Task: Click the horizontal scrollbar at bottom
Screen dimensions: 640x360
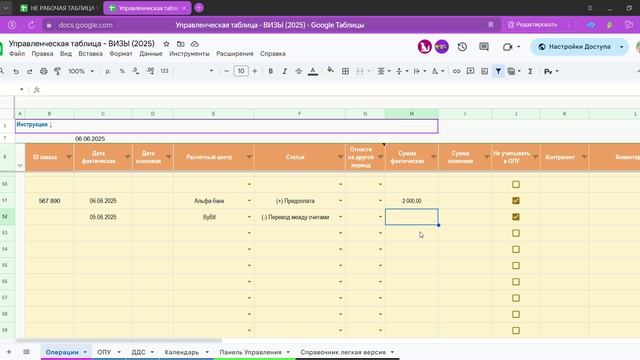Action: click(119, 340)
